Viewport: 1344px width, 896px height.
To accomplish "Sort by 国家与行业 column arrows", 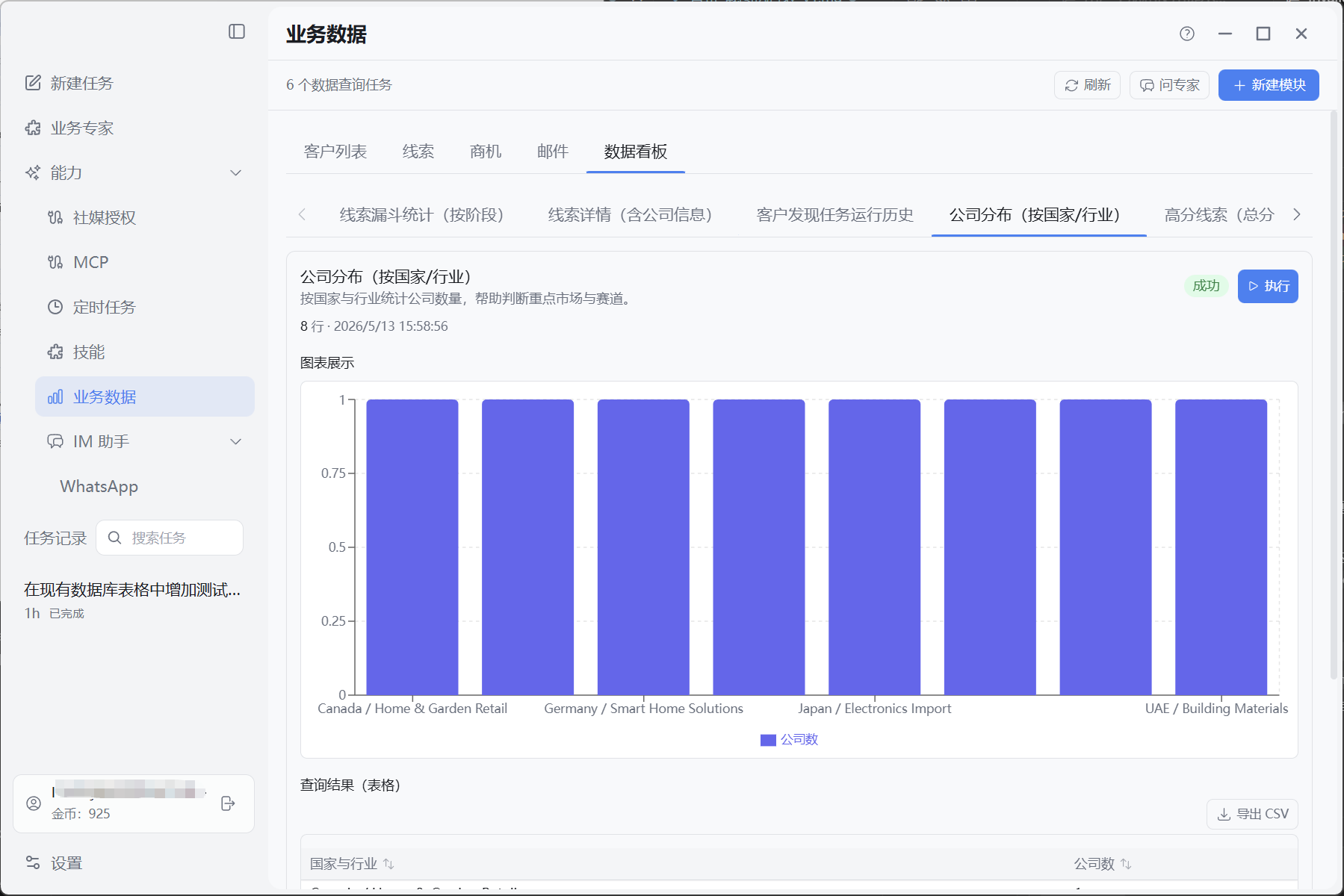I will 388,864.
